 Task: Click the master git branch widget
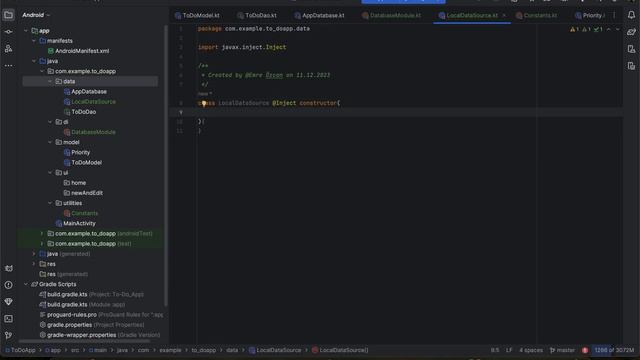pos(562,350)
